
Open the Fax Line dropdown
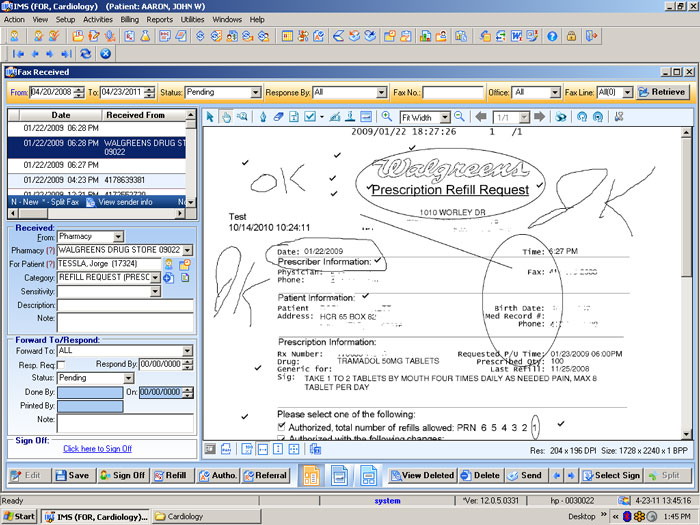tap(628, 92)
